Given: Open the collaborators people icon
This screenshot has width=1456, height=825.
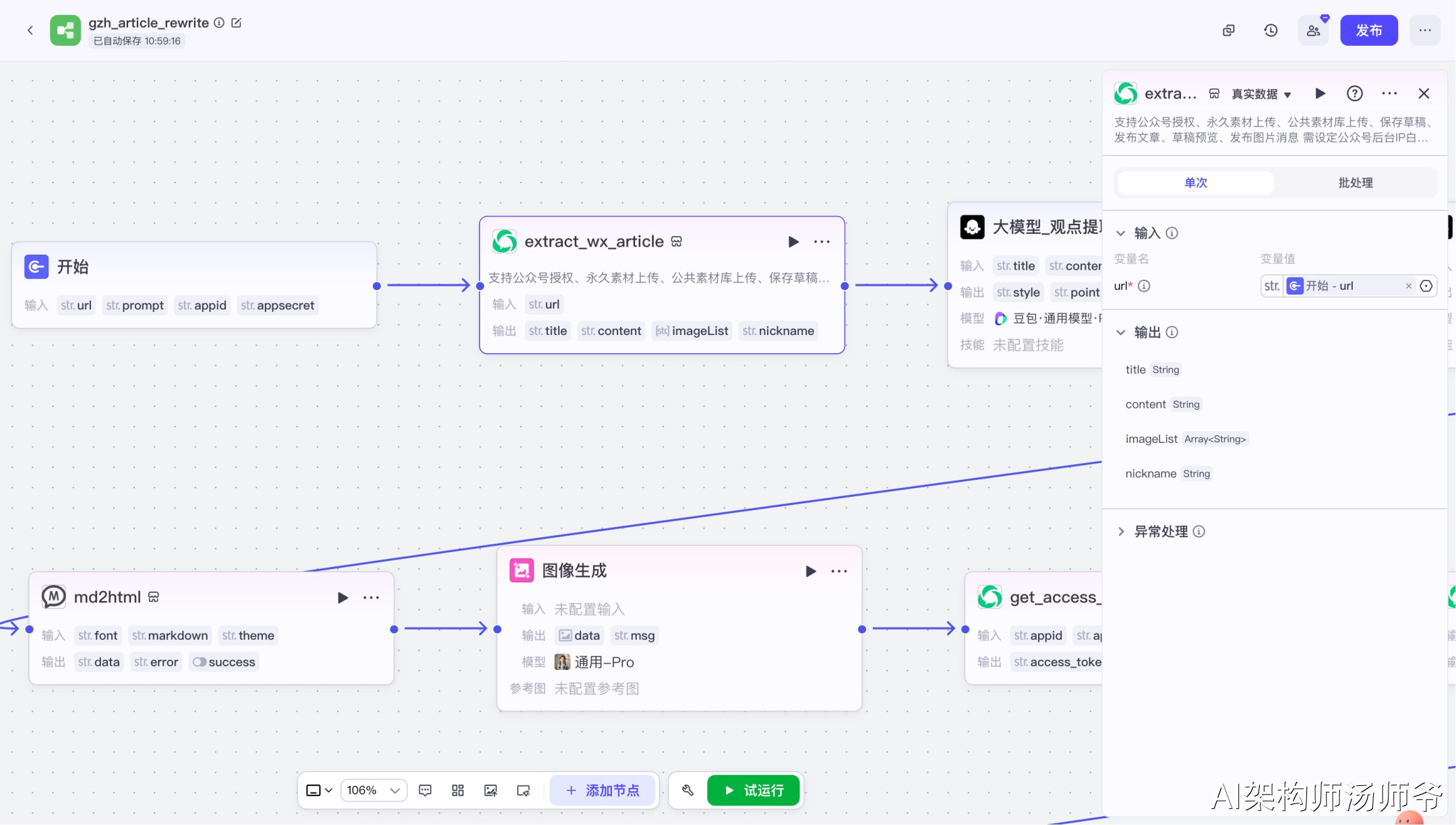Looking at the screenshot, I should [1313, 30].
